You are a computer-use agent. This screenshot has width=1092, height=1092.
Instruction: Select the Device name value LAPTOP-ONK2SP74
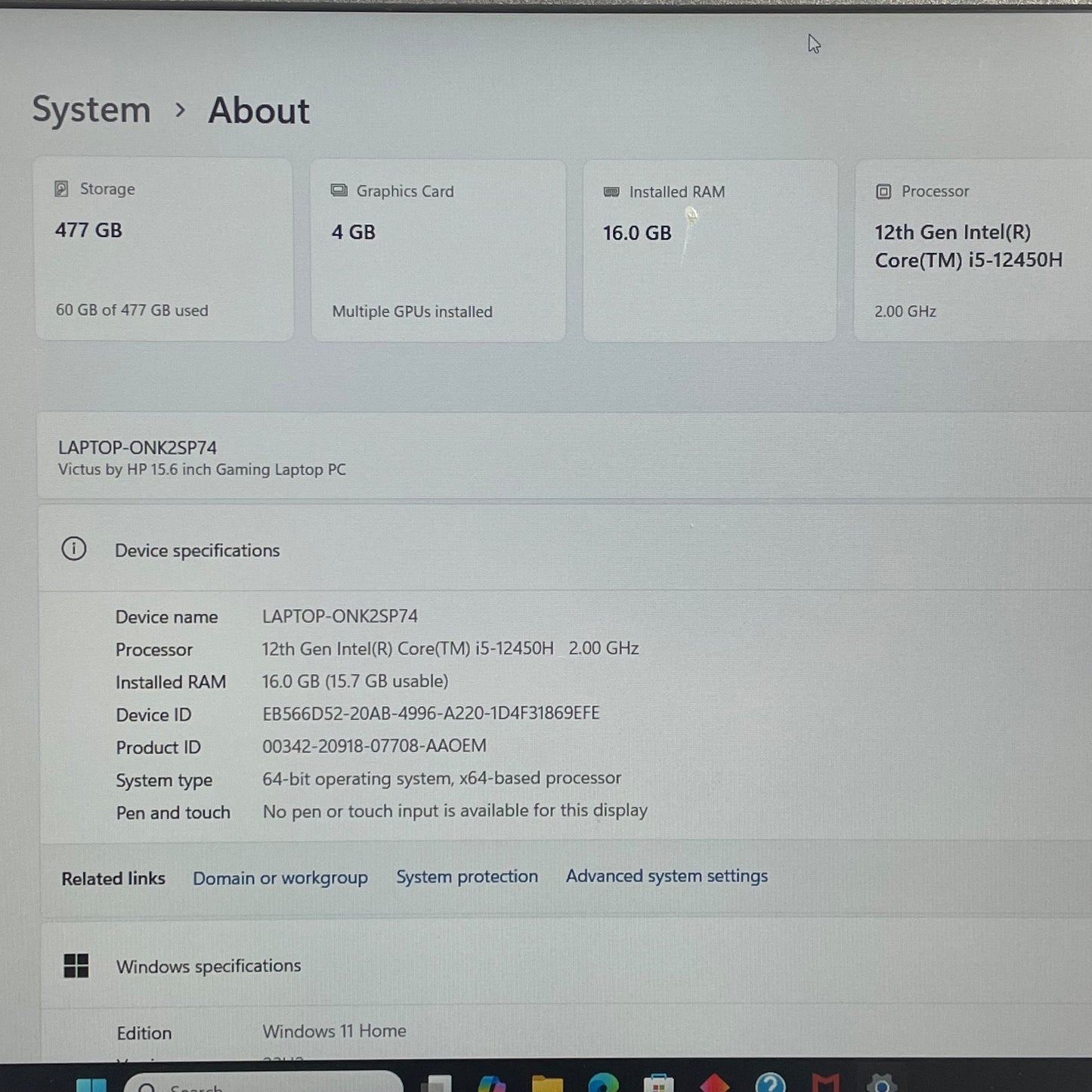click(x=340, y=616)
